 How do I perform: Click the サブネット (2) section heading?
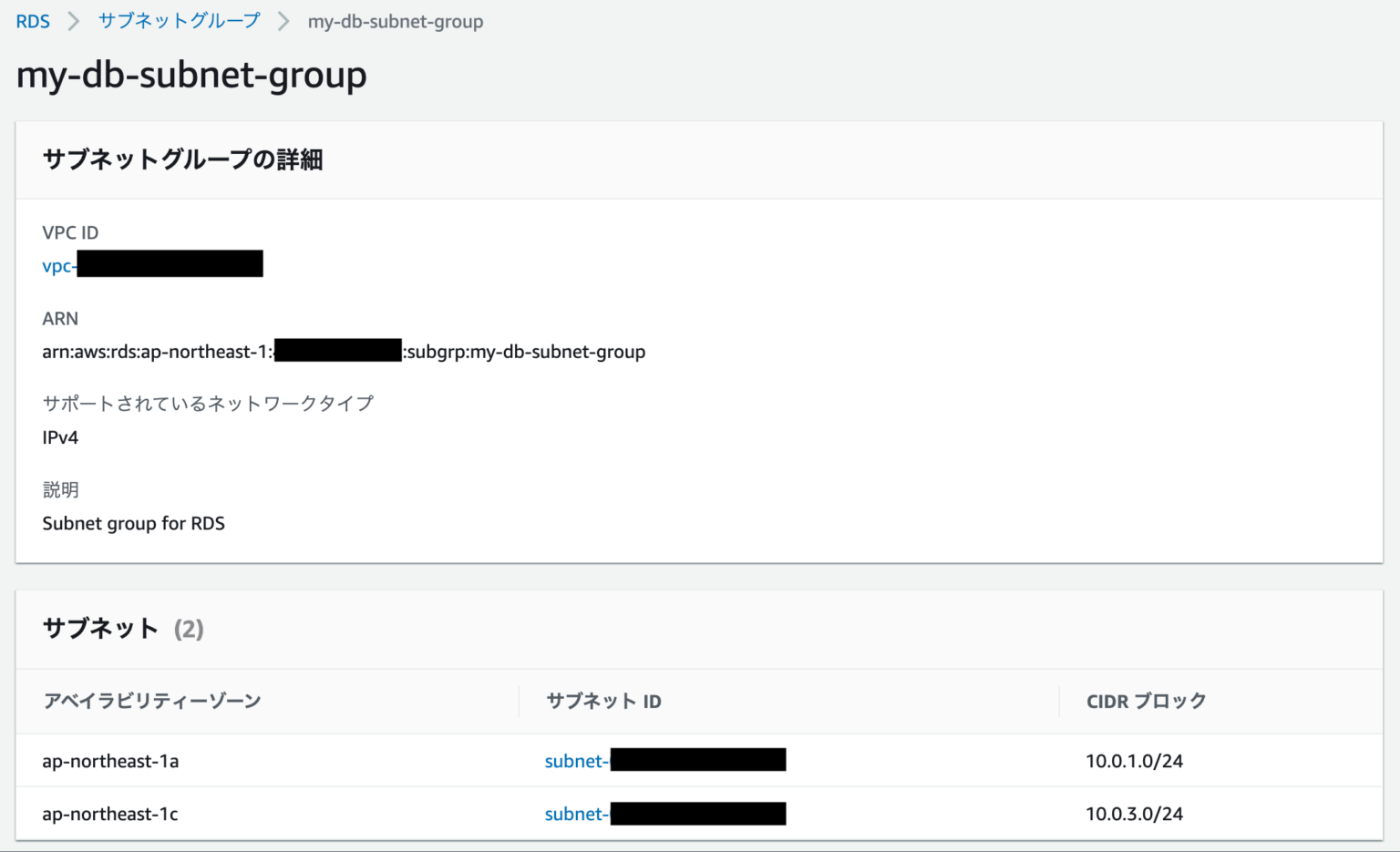tap(123, 629)
